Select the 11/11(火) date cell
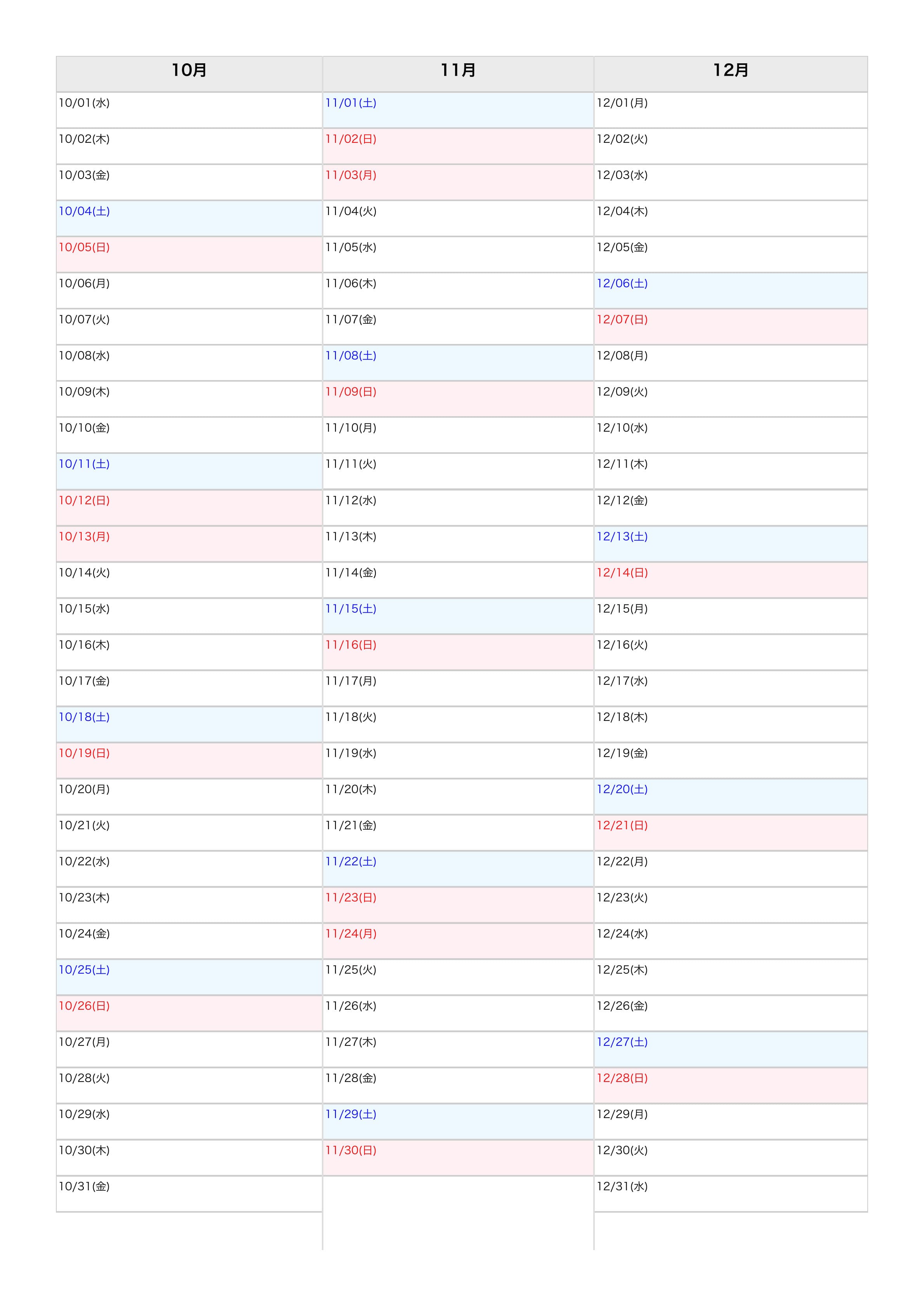 tap(458, 471)
